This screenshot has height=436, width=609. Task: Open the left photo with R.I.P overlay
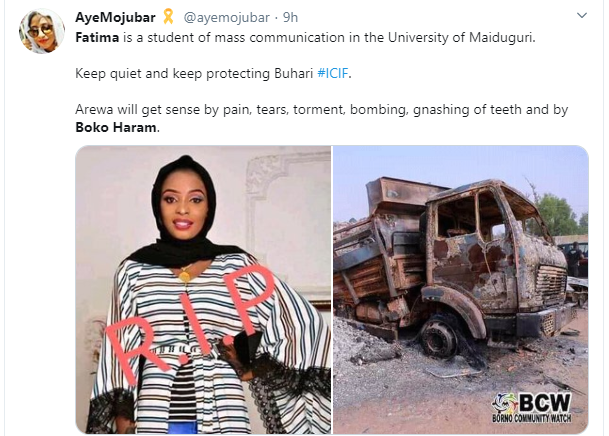pos(204,289)
